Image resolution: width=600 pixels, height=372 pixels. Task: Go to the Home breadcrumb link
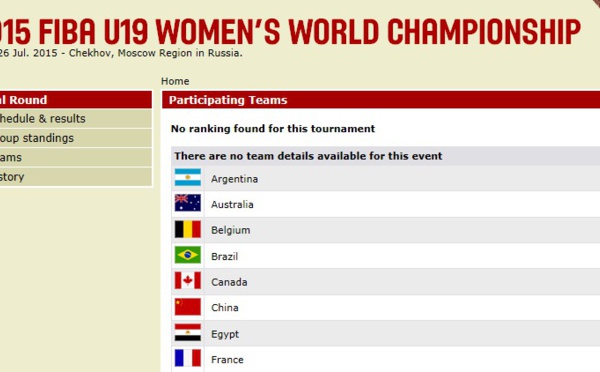175,81
